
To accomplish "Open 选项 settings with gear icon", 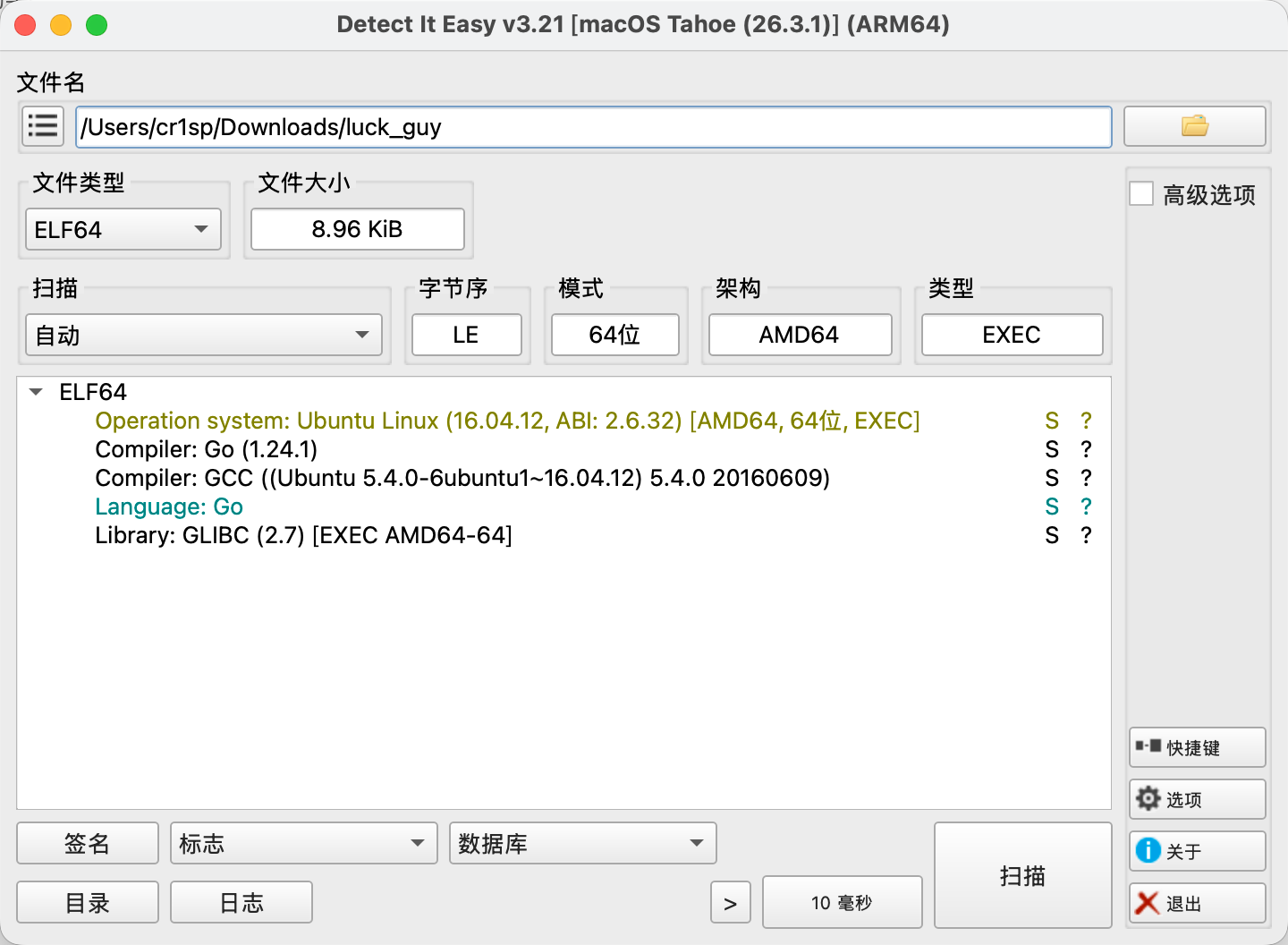I will 1197,799.
